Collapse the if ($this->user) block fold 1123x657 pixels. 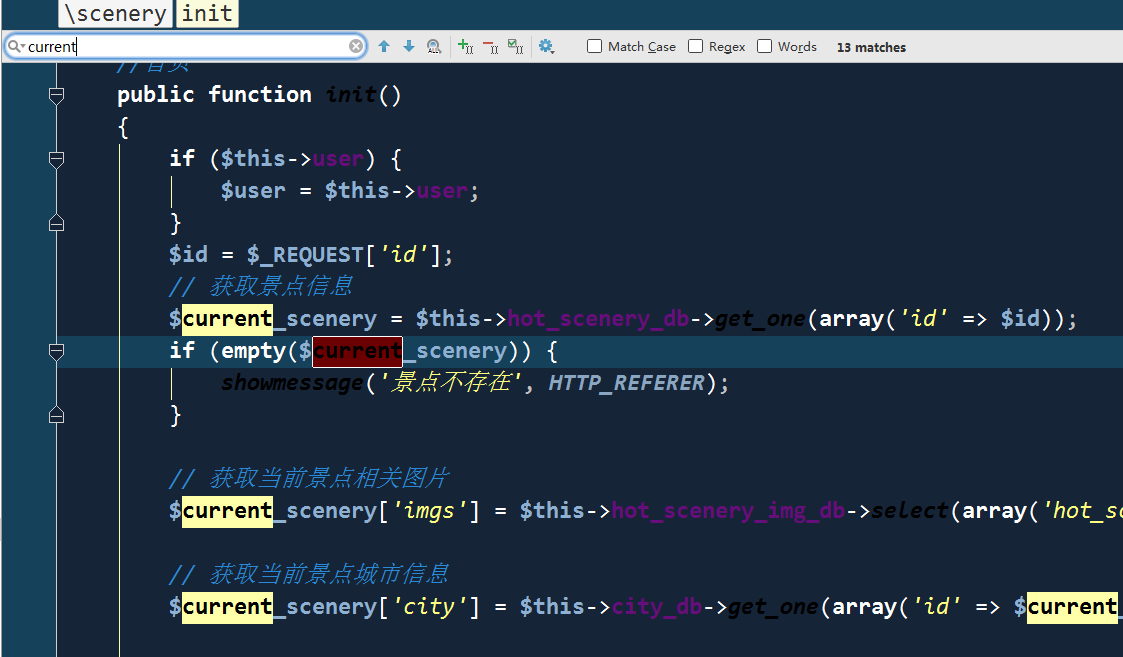57,159
